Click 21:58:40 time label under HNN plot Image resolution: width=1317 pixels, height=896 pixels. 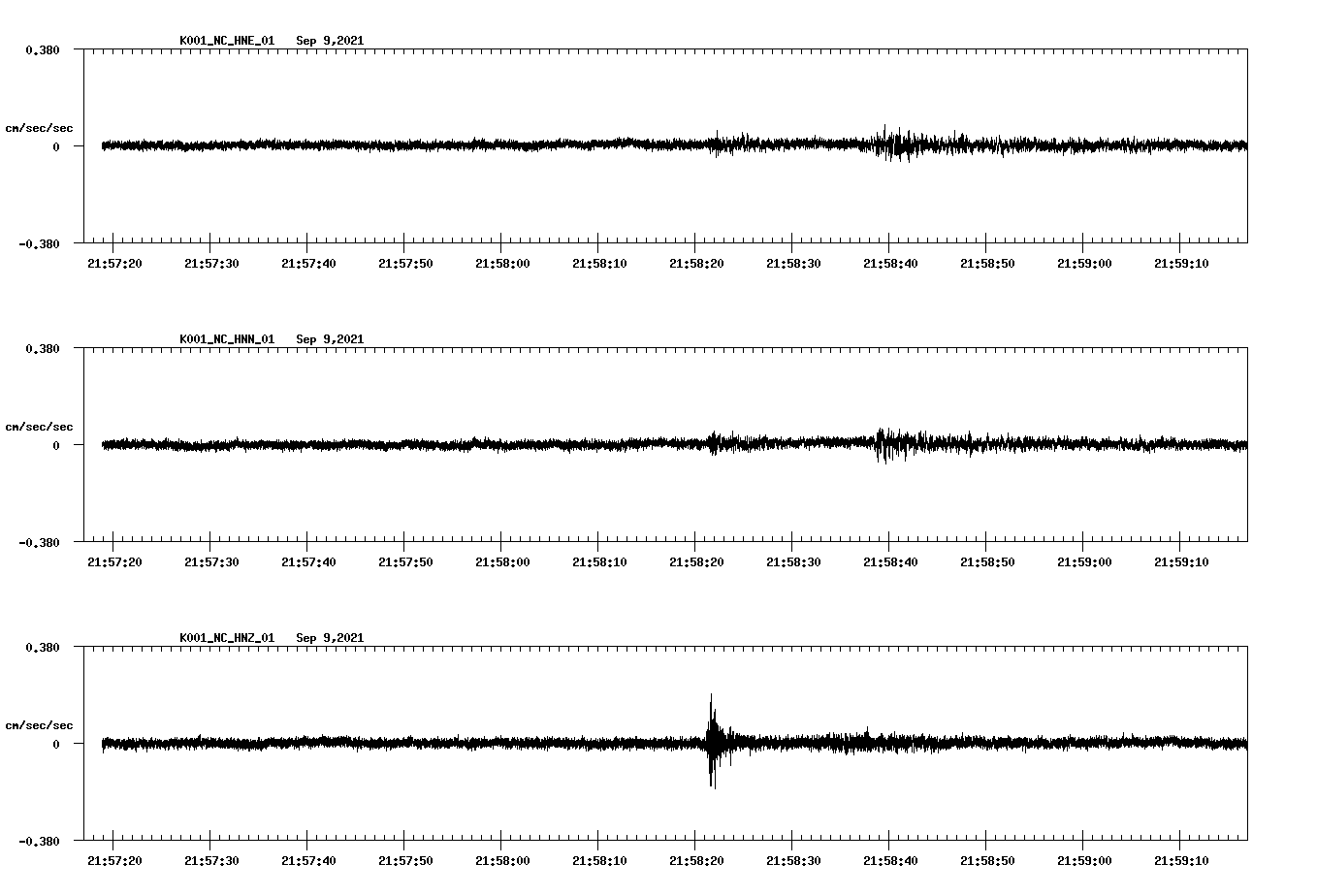coord(890,562)
